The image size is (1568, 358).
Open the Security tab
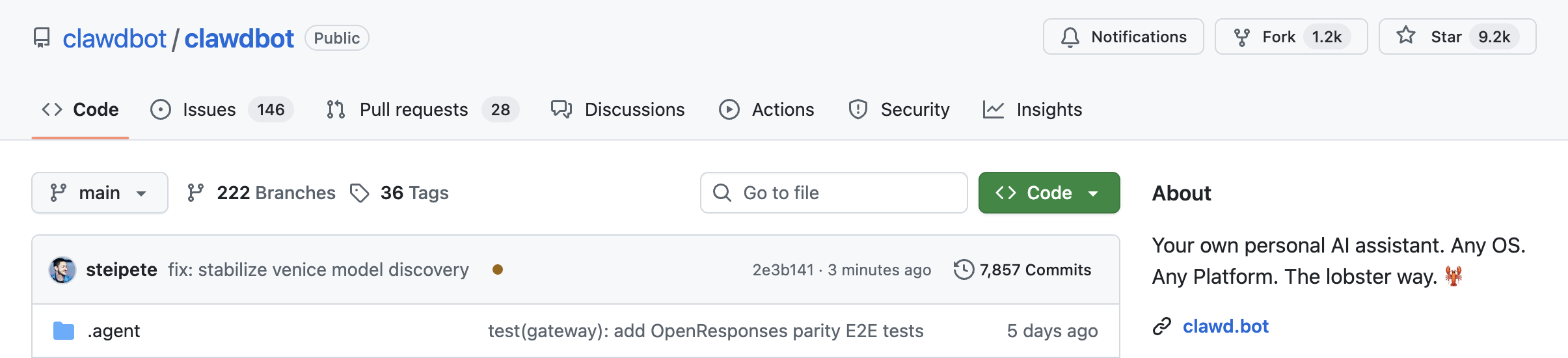(914, 109)
